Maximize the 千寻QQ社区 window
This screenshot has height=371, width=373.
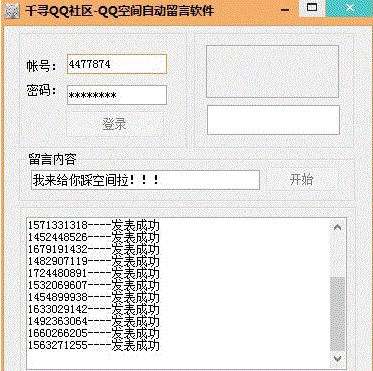coord(312,8)
